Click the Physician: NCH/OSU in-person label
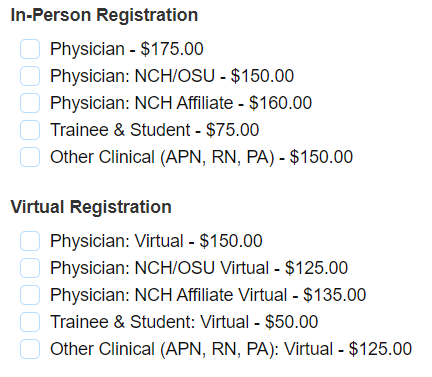Screen dimensions: 432x377 [x=172, y=76]
